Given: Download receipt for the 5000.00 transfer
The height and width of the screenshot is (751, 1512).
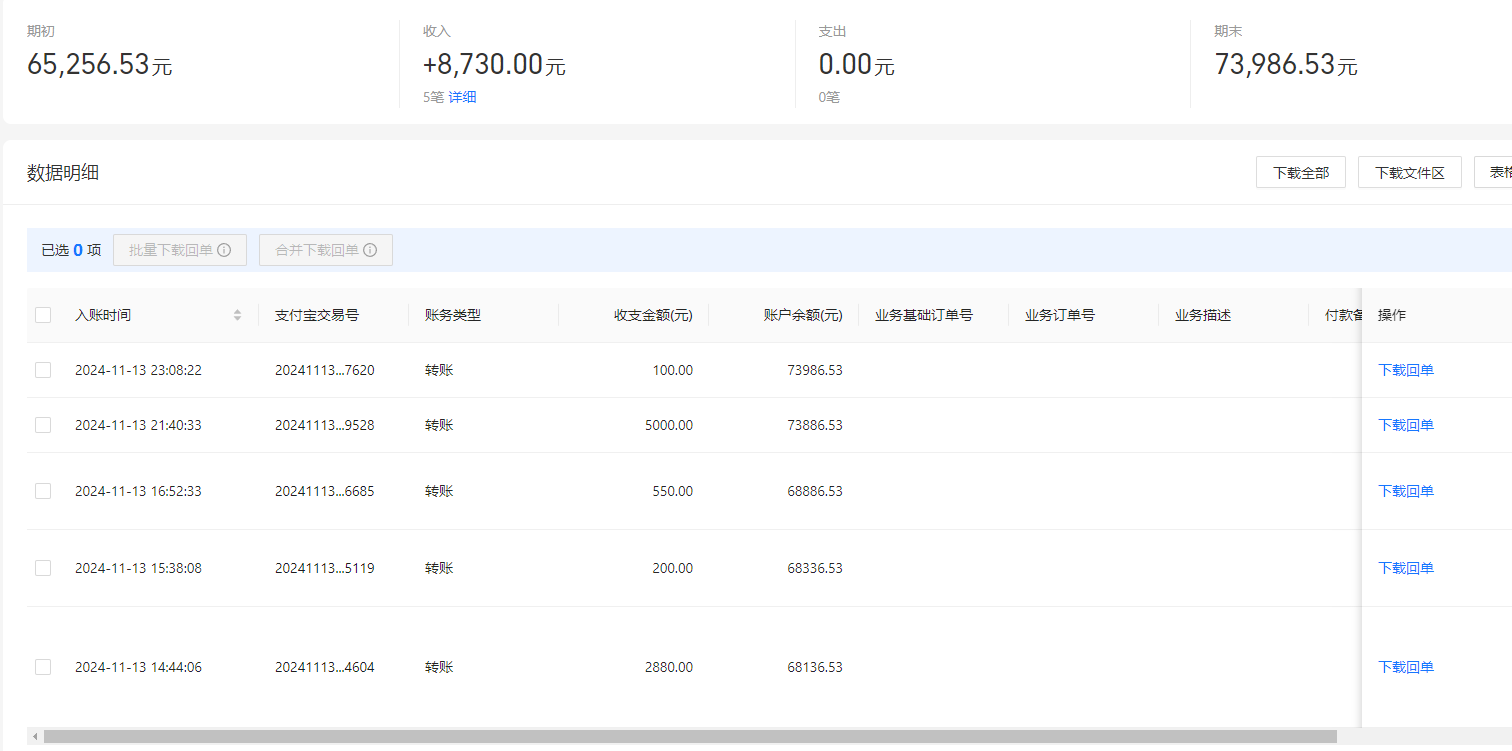Looking at the screenshot, I should click(x=1405, y=425).
